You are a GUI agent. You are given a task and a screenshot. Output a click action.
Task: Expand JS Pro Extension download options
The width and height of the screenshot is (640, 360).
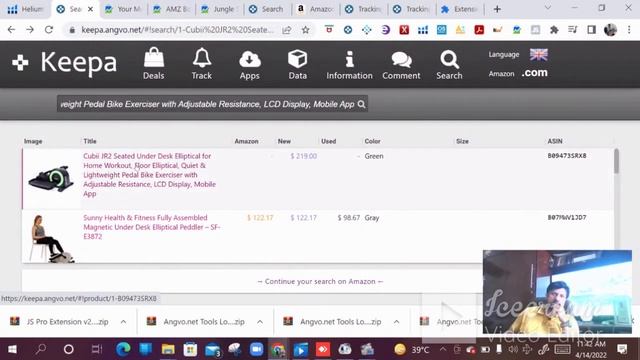[123, 322]
